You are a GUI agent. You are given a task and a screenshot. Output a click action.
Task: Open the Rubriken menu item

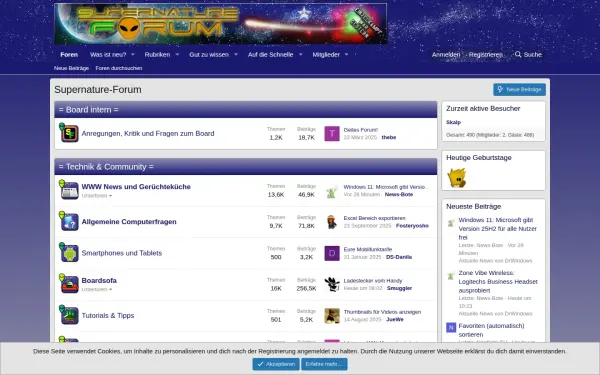point(157,55)
